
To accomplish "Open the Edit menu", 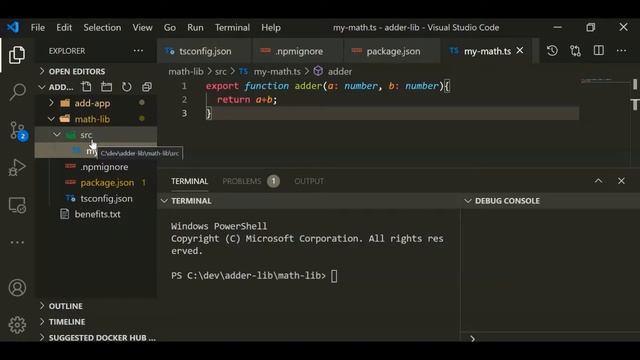I will 64,27.
